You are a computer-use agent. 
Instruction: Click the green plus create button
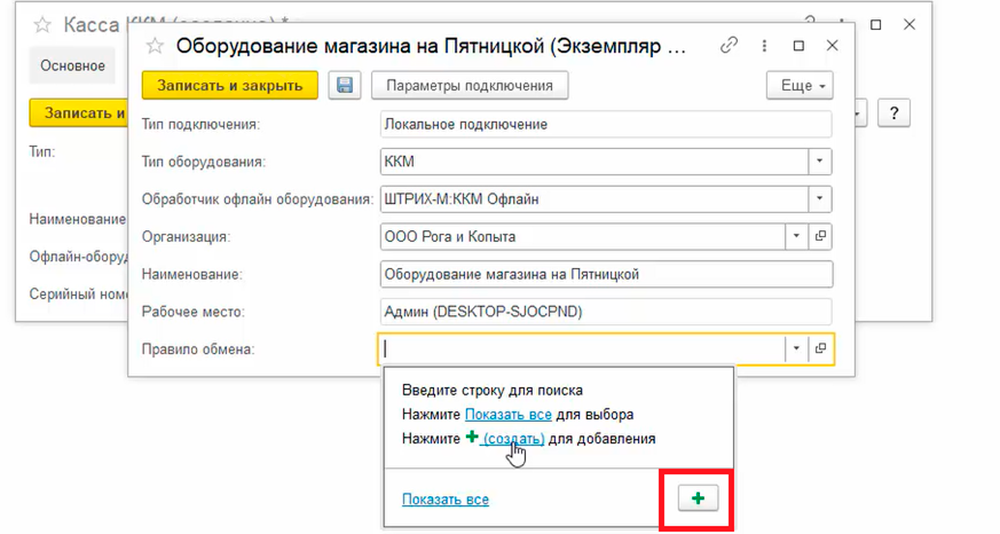[x=698, y=499]
